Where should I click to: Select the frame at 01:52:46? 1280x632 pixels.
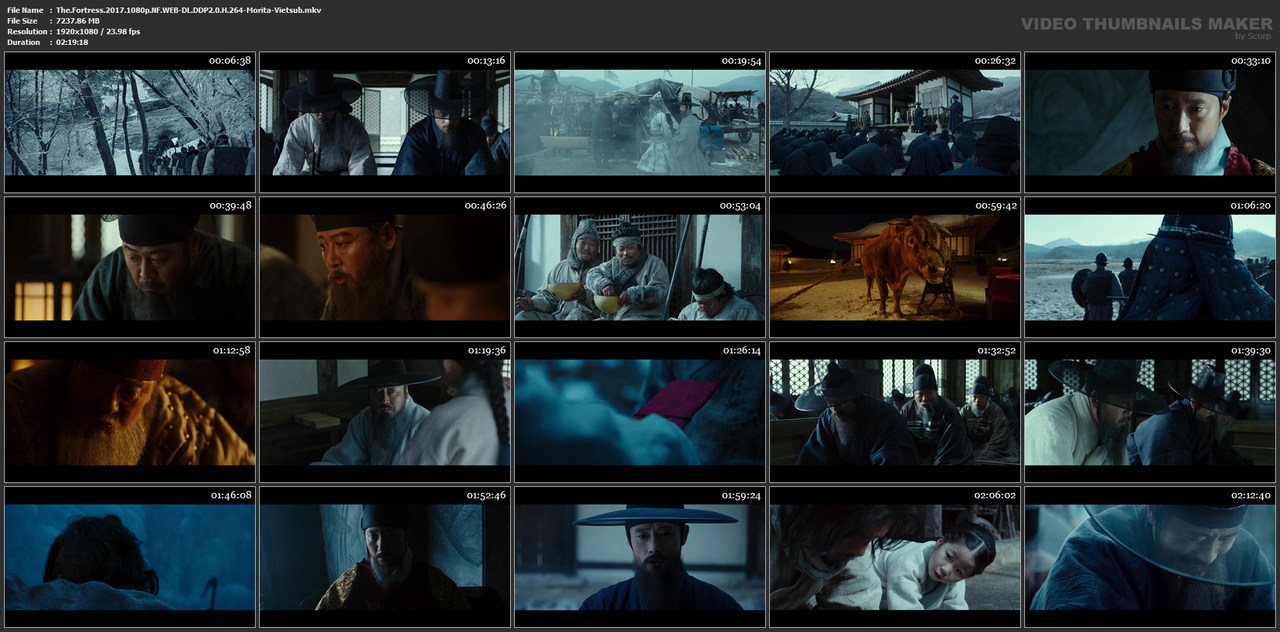pos(385,557)
